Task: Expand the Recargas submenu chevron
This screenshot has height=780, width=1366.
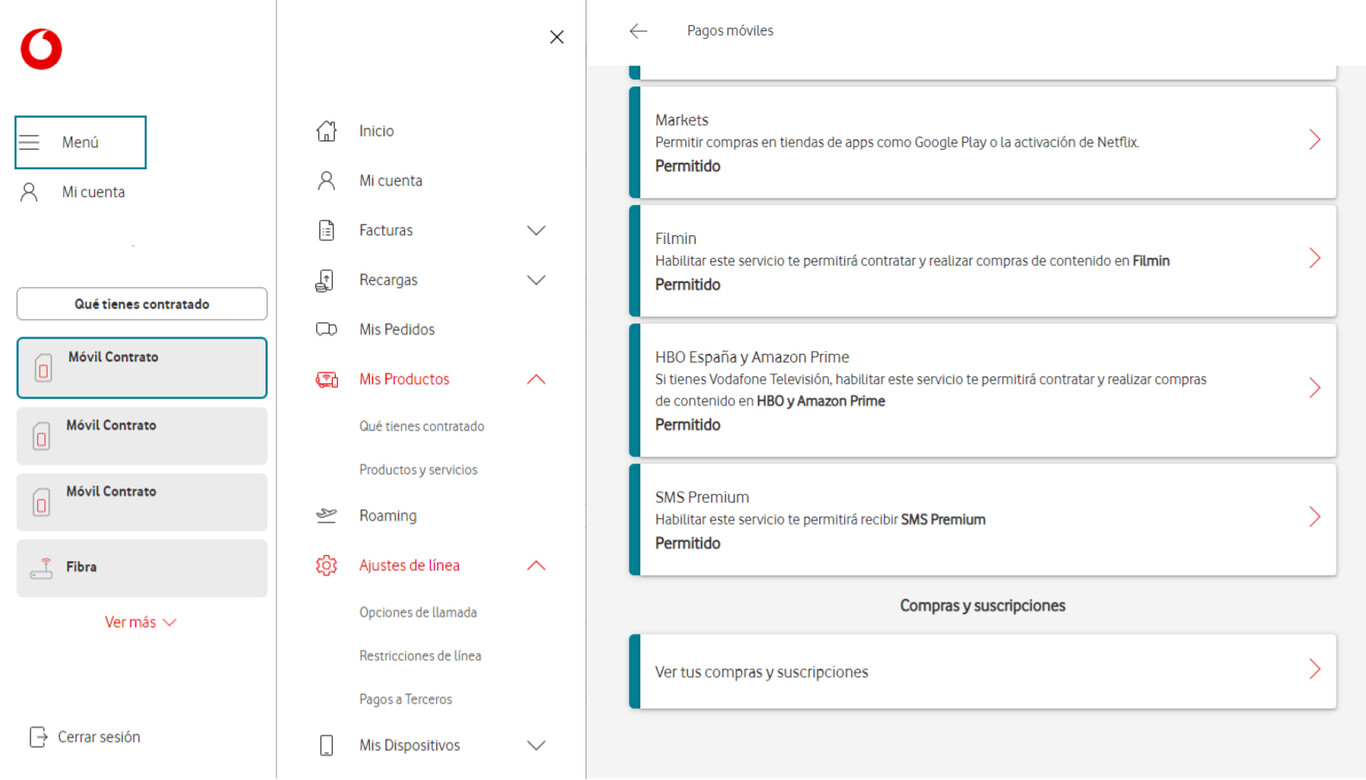Action: tap(536, 280)
